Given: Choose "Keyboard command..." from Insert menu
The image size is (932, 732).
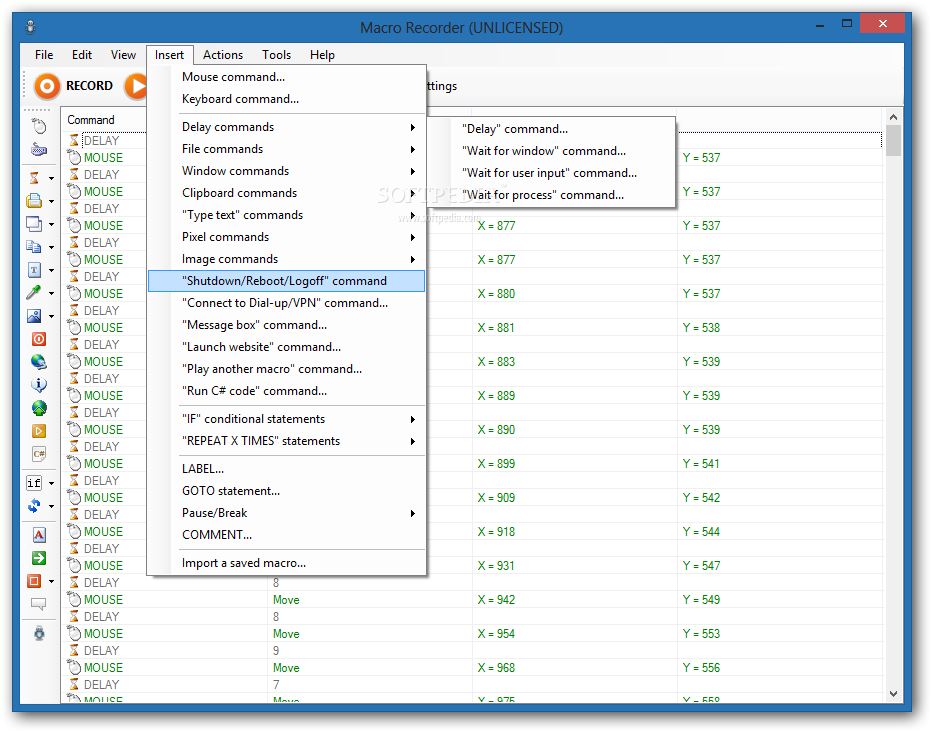Looking at the screenshot, I should point(286,99).
